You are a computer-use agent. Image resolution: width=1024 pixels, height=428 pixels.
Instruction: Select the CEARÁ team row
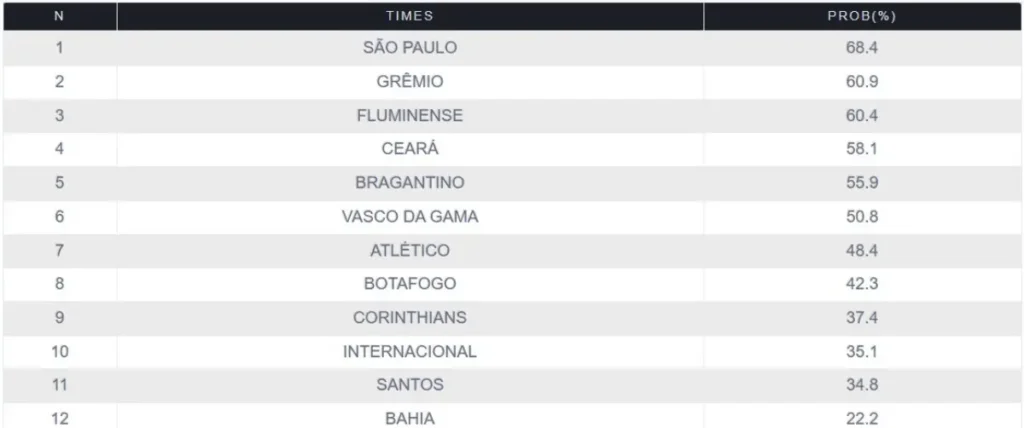(x=409, y=149)
